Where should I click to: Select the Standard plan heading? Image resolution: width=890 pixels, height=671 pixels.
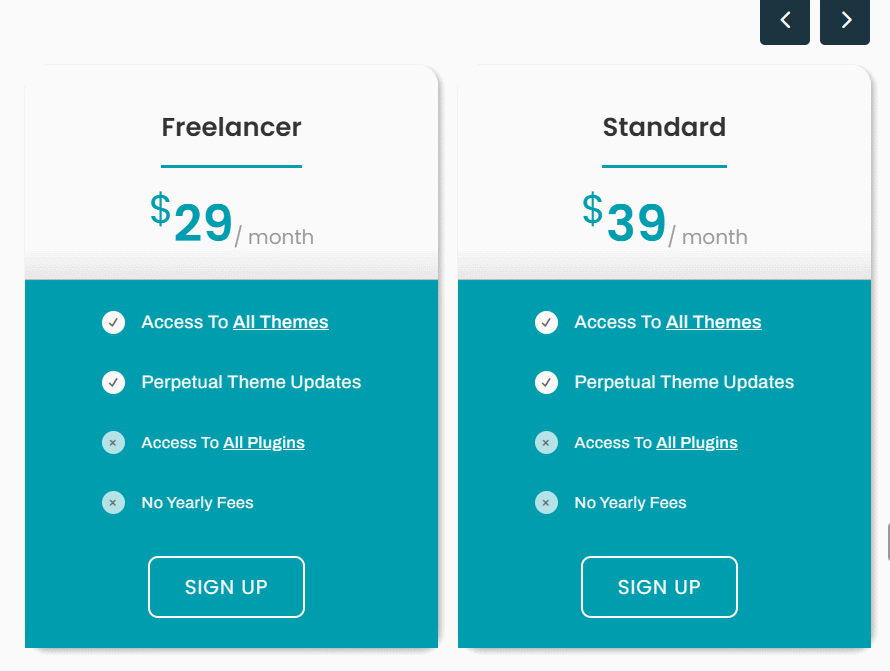click(664, 127)
